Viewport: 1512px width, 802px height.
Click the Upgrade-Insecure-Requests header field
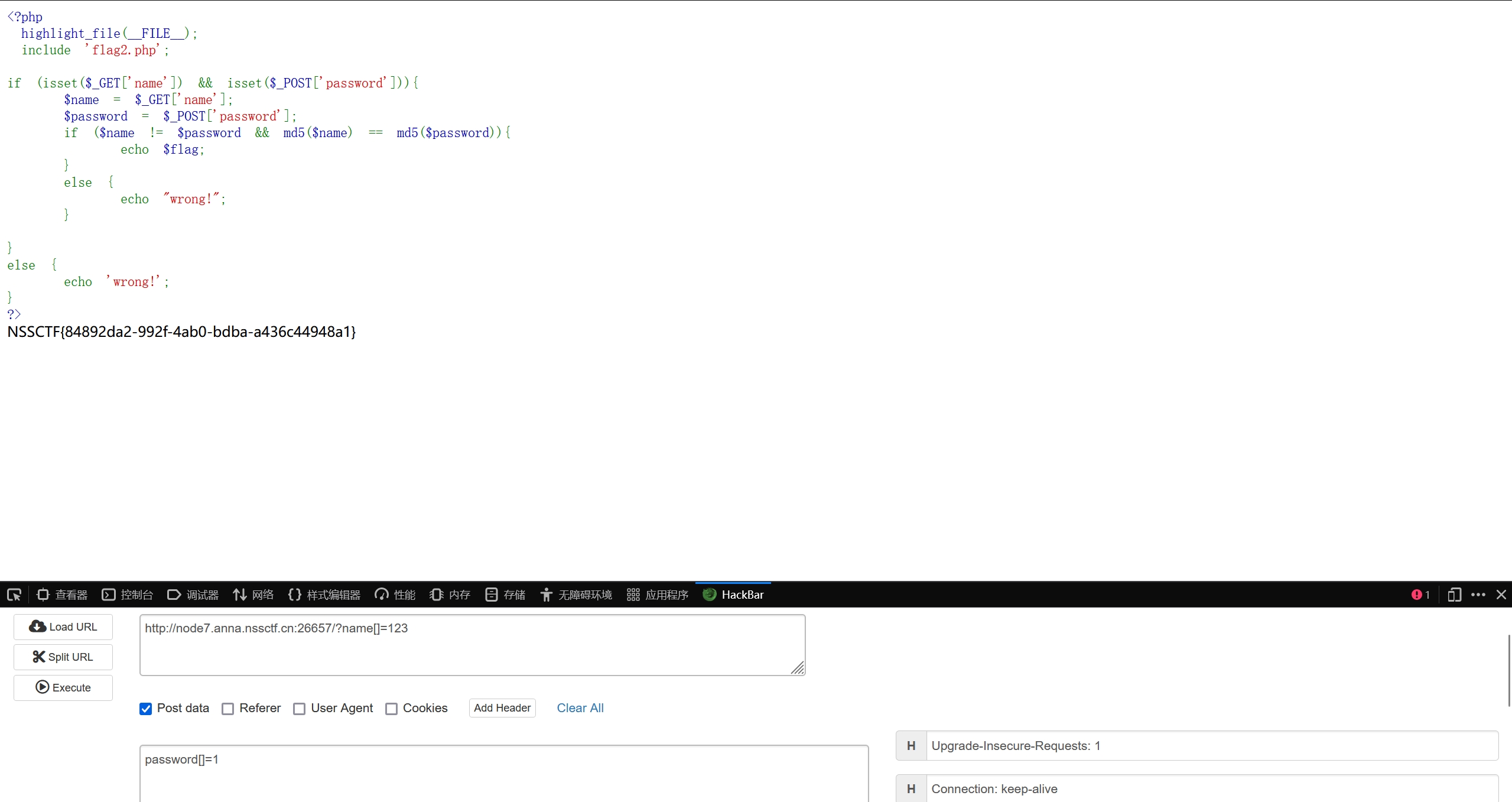1212,746
